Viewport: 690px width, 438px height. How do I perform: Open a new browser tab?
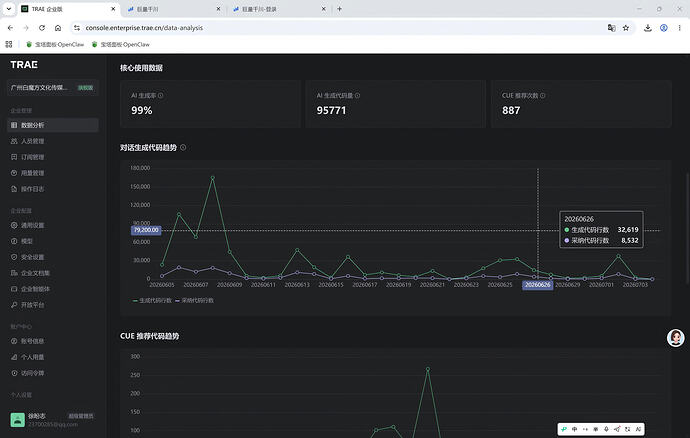[339, 9]
